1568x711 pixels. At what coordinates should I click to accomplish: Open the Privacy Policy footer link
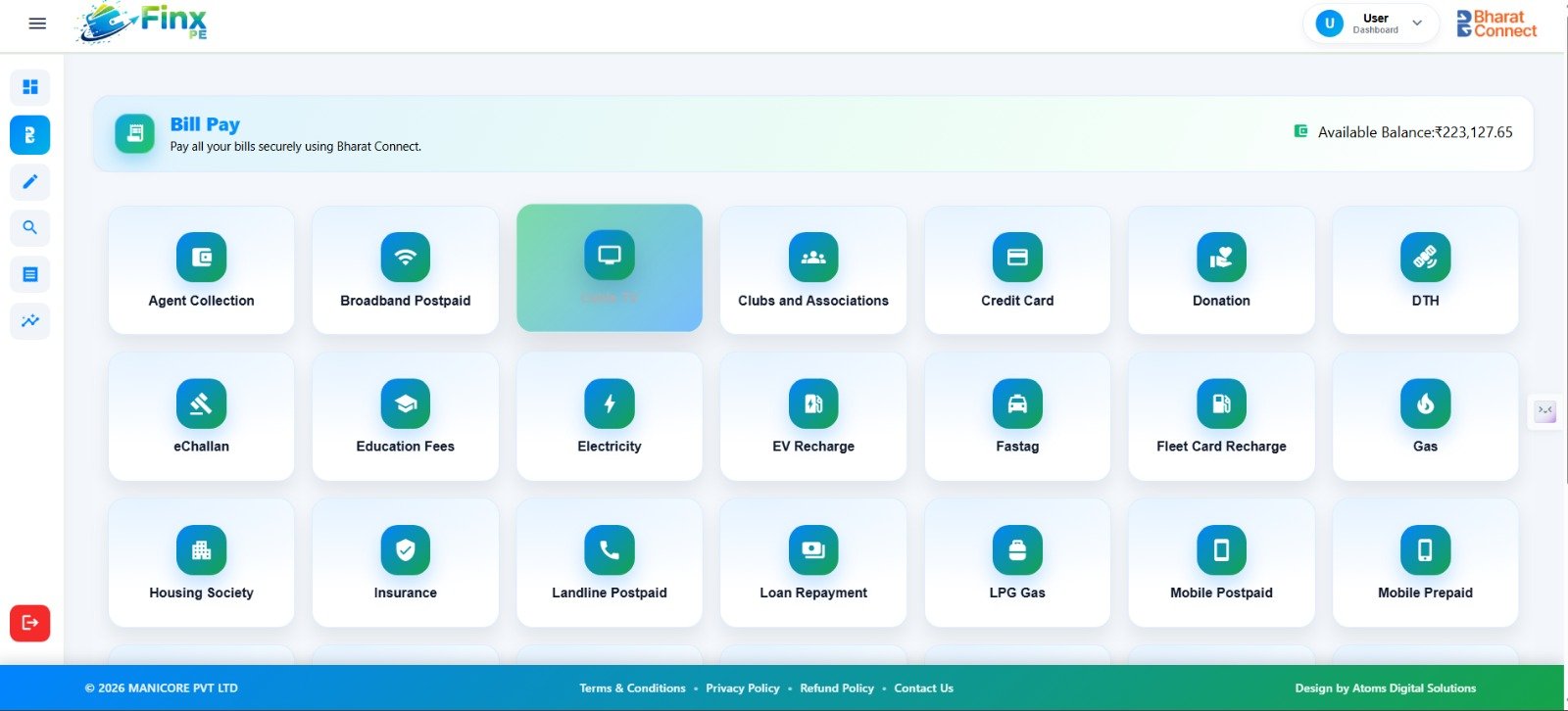point(743,688)
